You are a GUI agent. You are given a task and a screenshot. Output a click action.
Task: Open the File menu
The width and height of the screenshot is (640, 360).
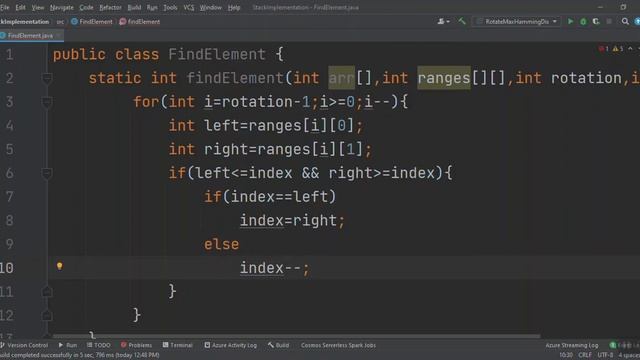[x=5, y=7]
